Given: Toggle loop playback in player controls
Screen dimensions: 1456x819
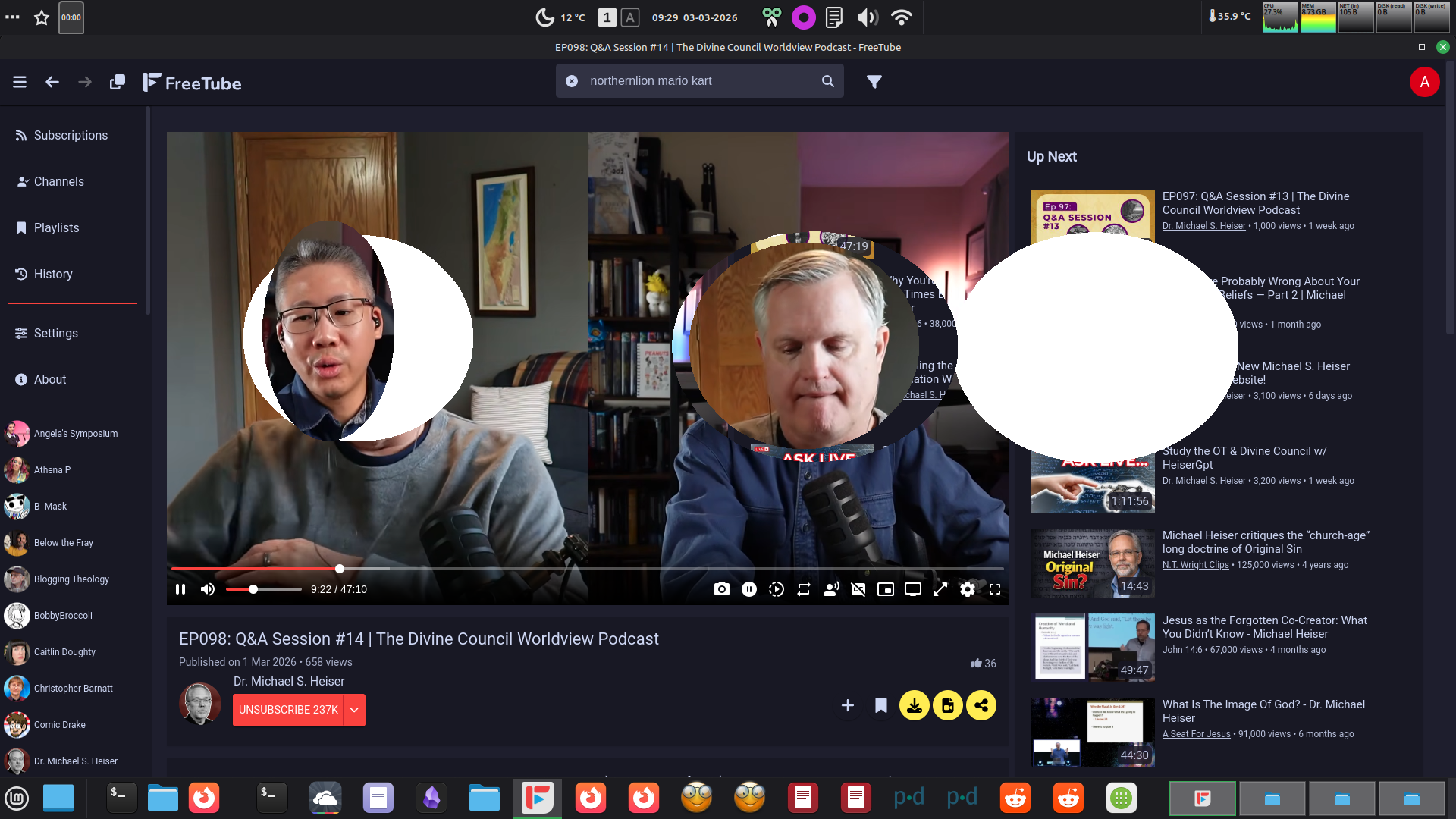Looking at the screenshot, I should click(x=804, y=589).
